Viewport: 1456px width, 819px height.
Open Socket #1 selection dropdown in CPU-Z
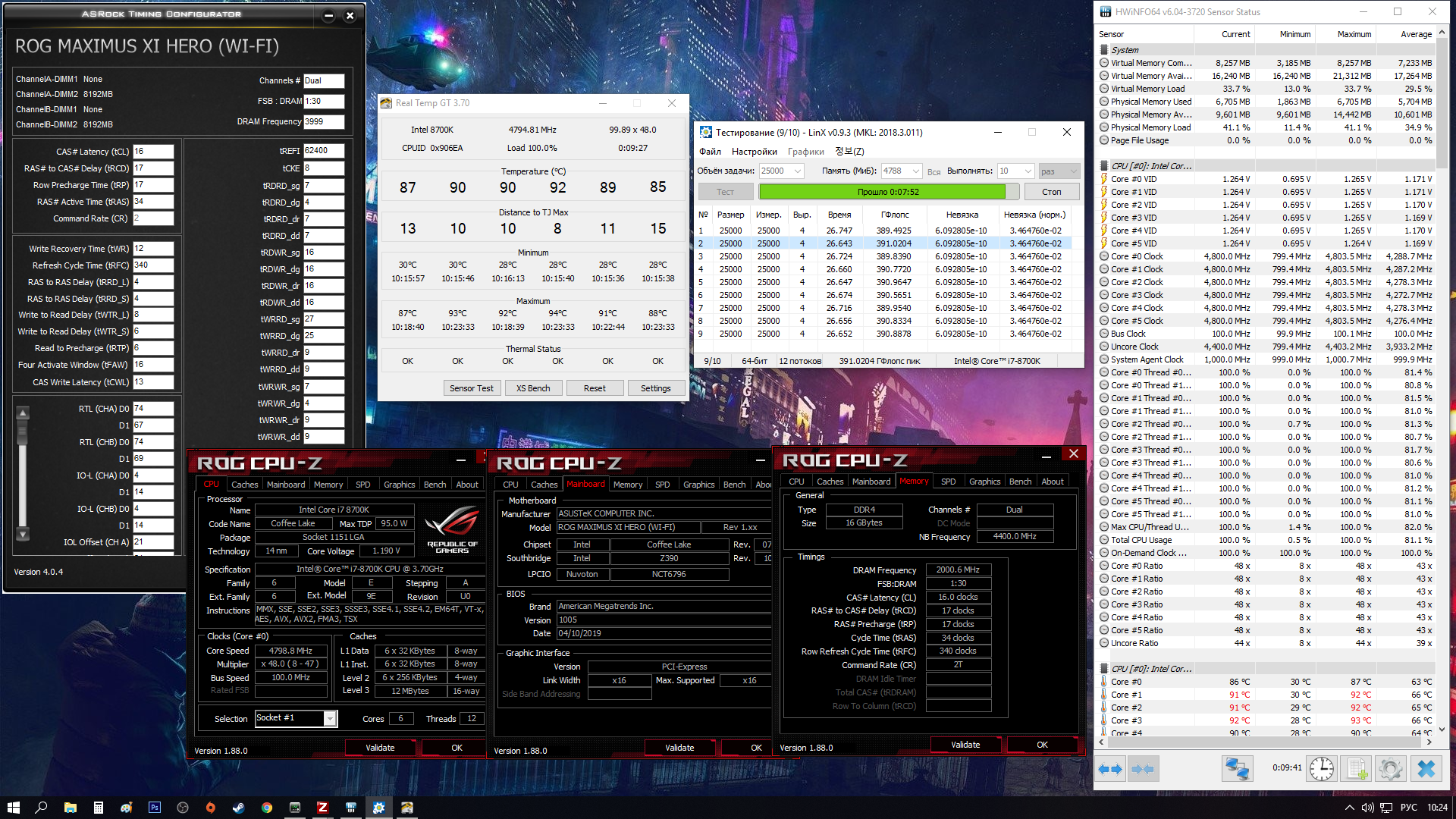[330, 718]
